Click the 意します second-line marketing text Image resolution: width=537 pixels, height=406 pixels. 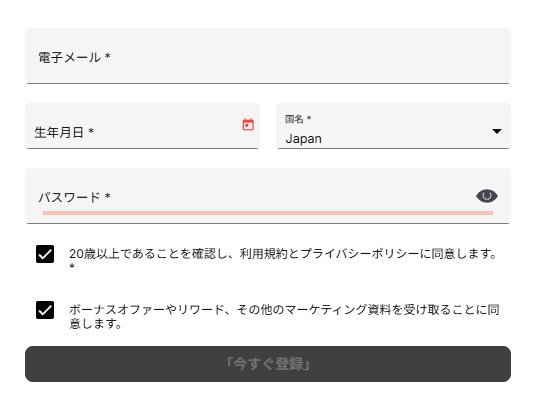96,323
